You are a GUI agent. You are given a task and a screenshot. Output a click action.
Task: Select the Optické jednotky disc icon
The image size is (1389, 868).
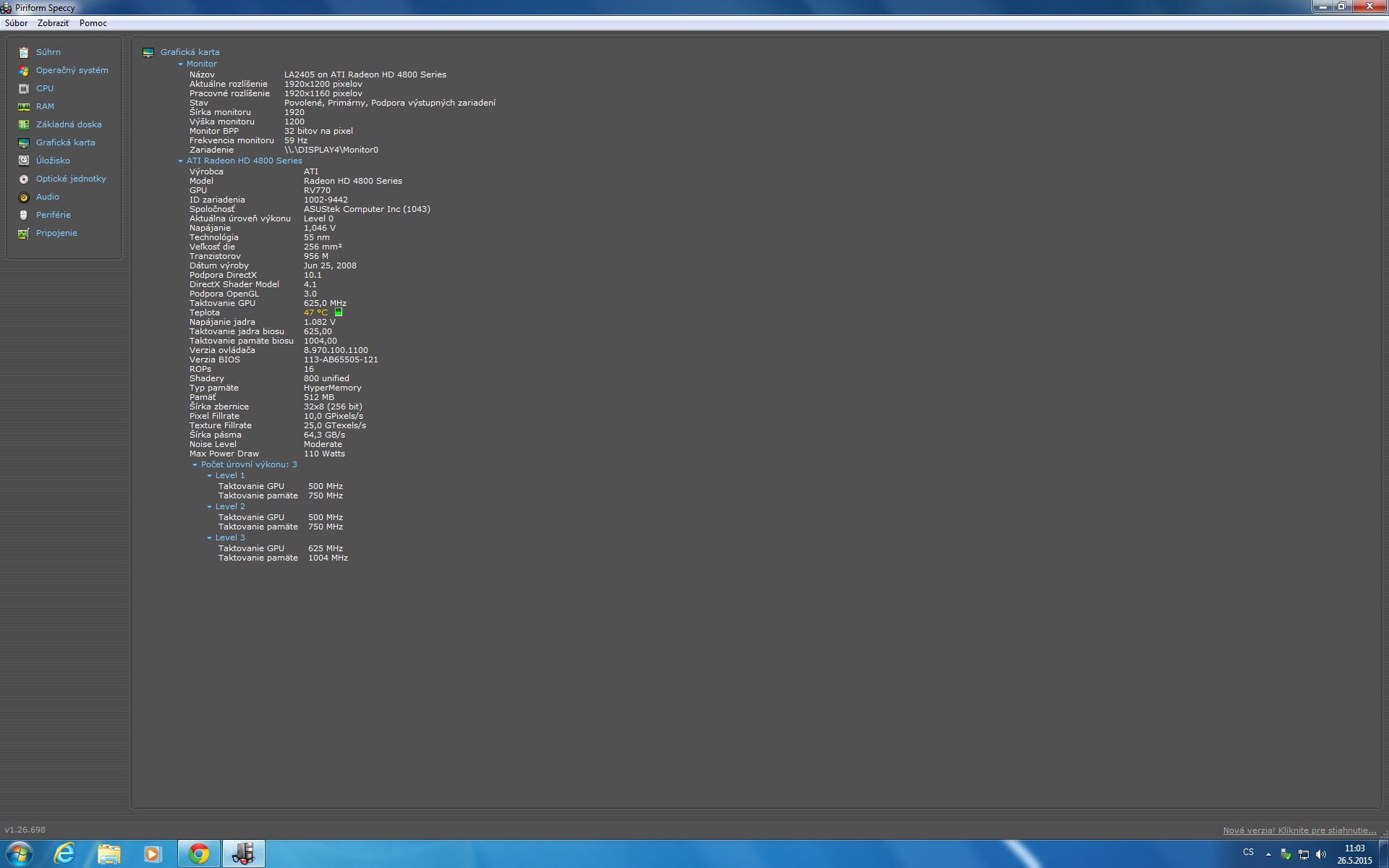pos(24,179)
